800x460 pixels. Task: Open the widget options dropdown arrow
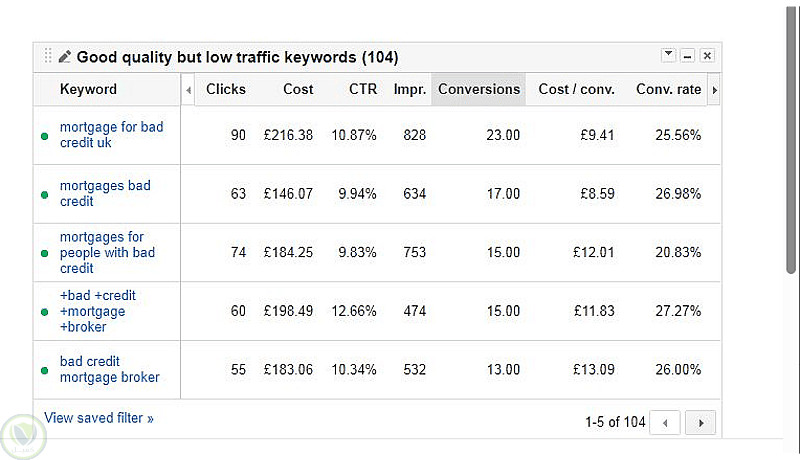point(668,55)
